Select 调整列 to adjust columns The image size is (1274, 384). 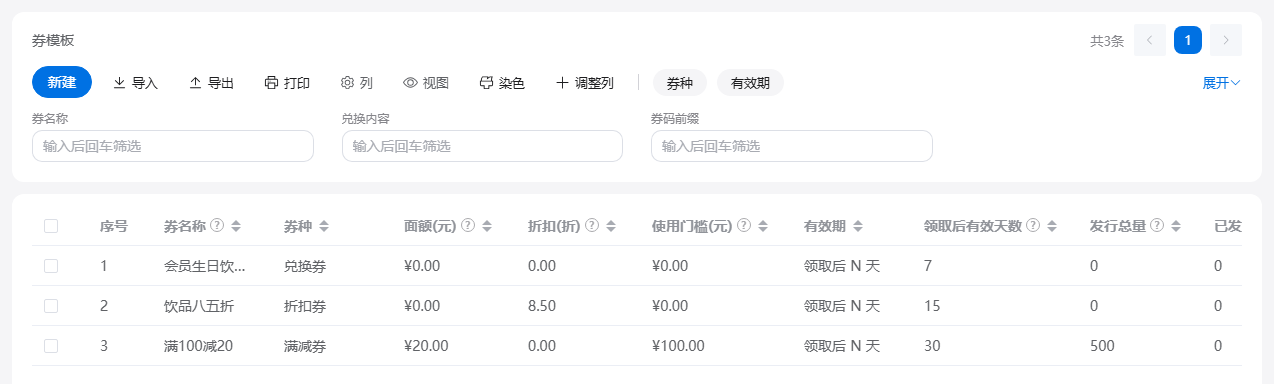tap(585, 83)
